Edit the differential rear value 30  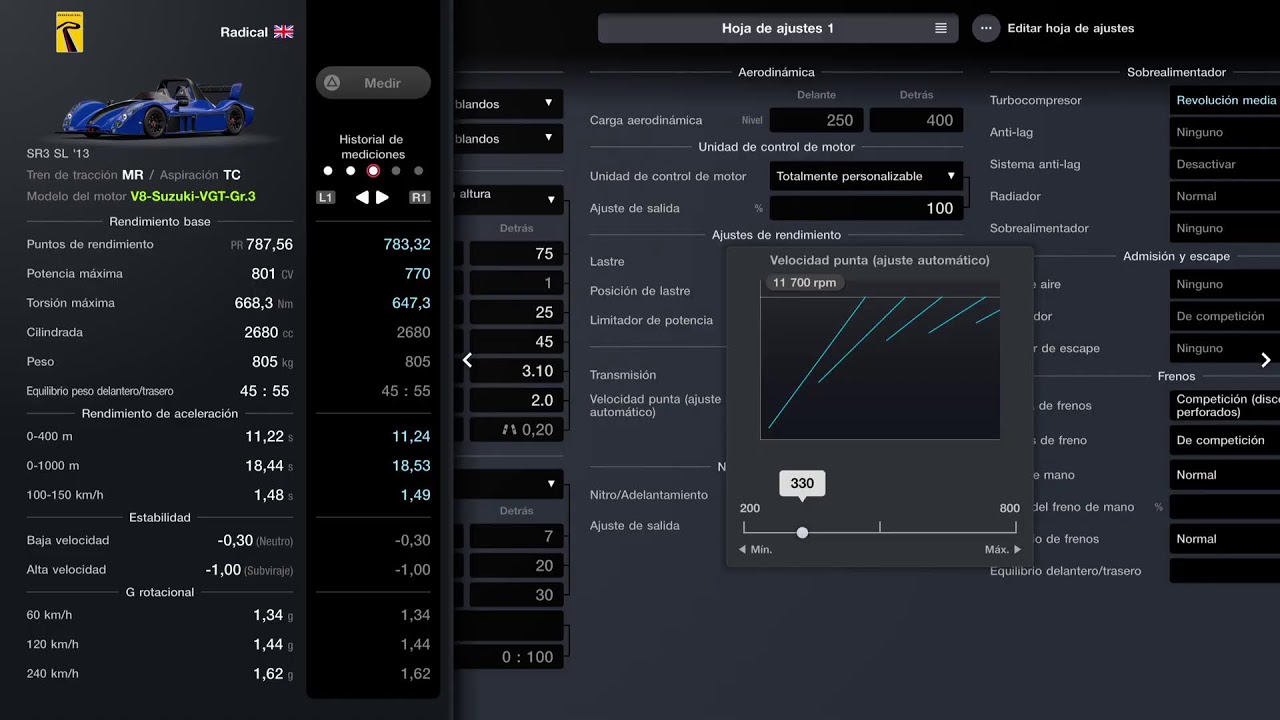tap(517, 595)
